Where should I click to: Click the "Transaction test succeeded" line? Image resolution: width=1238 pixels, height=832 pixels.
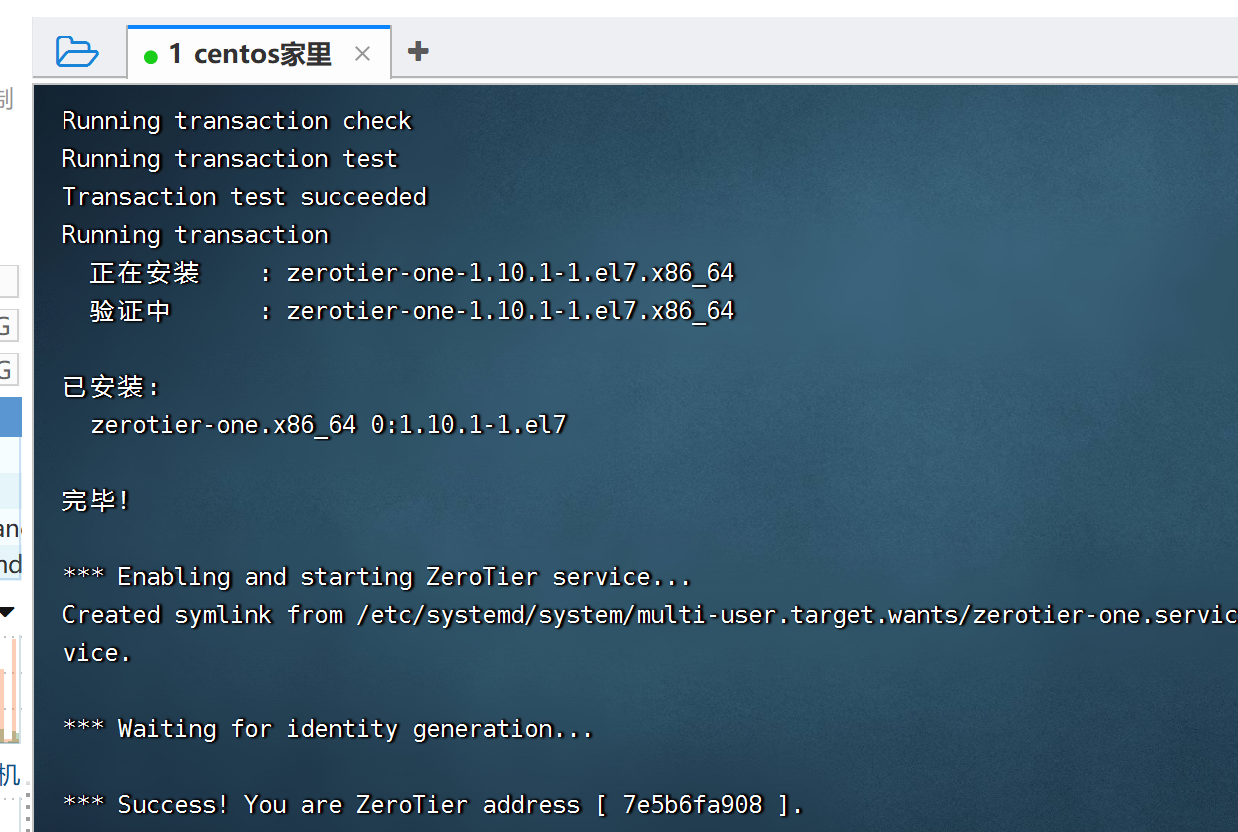[x=244, y=197]
